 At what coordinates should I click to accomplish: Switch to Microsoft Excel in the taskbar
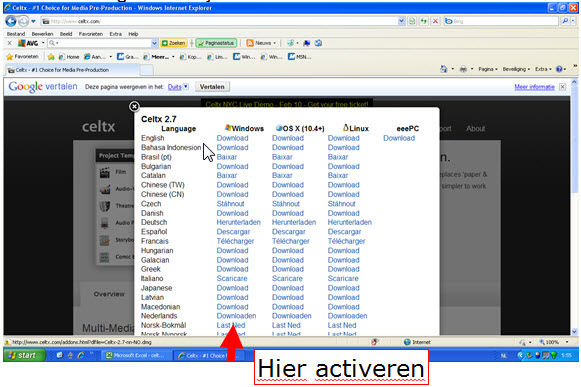(136, 355)
